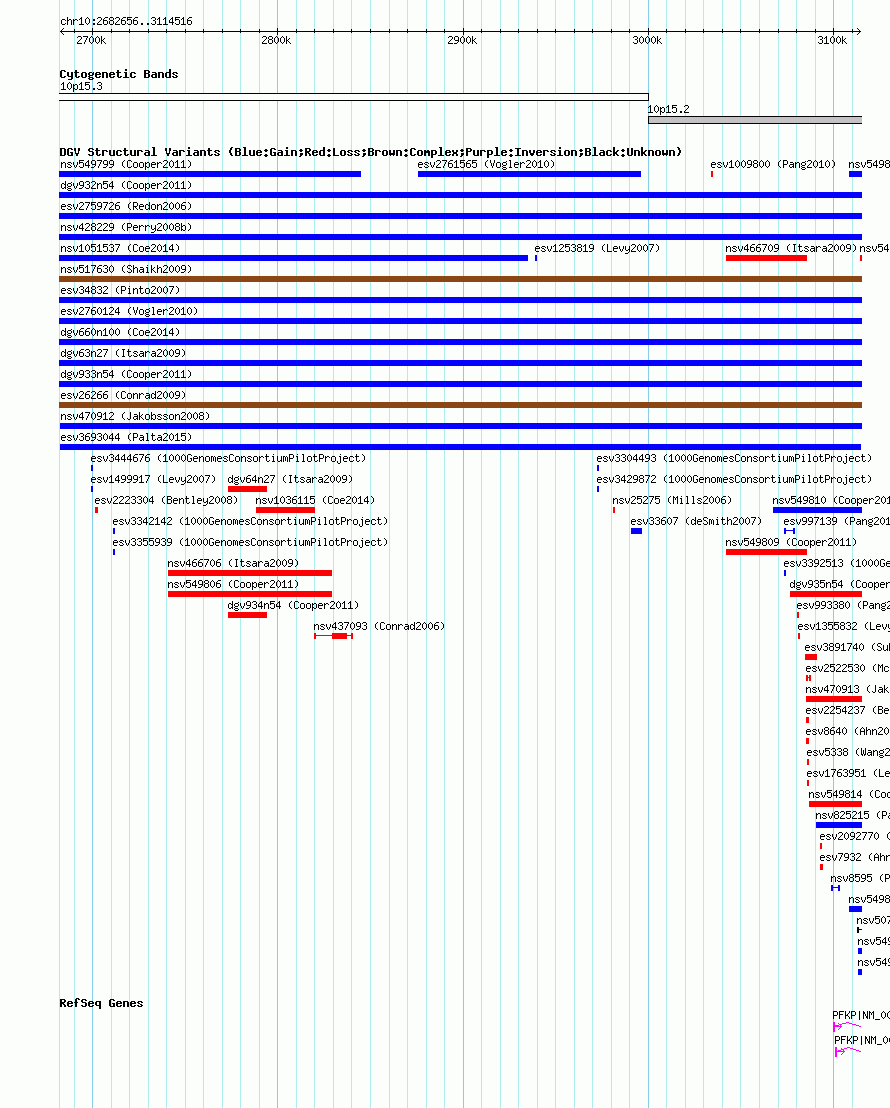Open dgv934n54 (Cooper2011) label
Viewport: 890px width, 1108px height.
point(293,606)
